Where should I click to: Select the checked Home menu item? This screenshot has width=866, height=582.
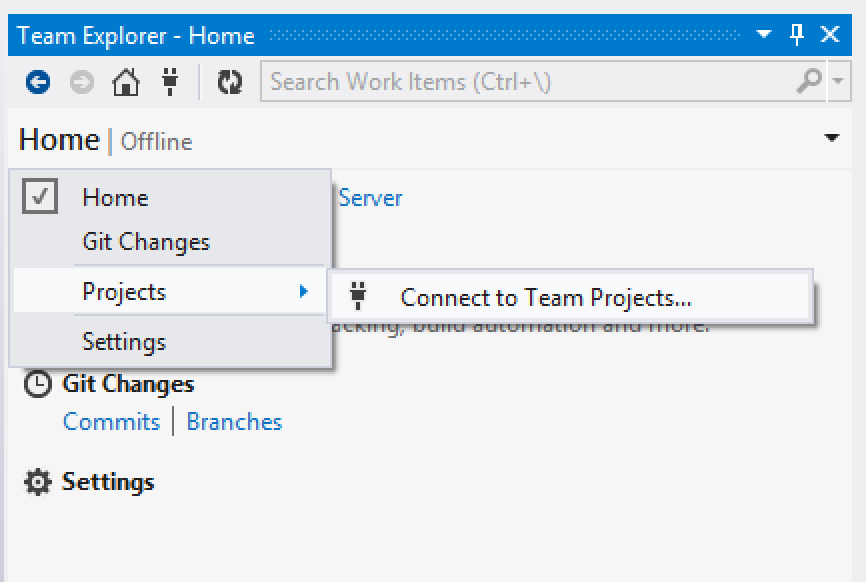172,197
